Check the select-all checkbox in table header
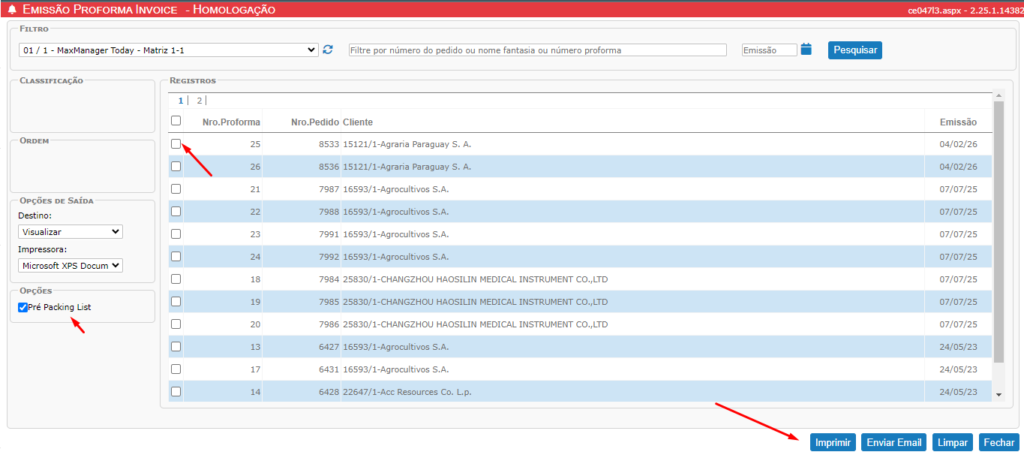1024x458 pixels. pyautogui.click(x=176, y=121)
